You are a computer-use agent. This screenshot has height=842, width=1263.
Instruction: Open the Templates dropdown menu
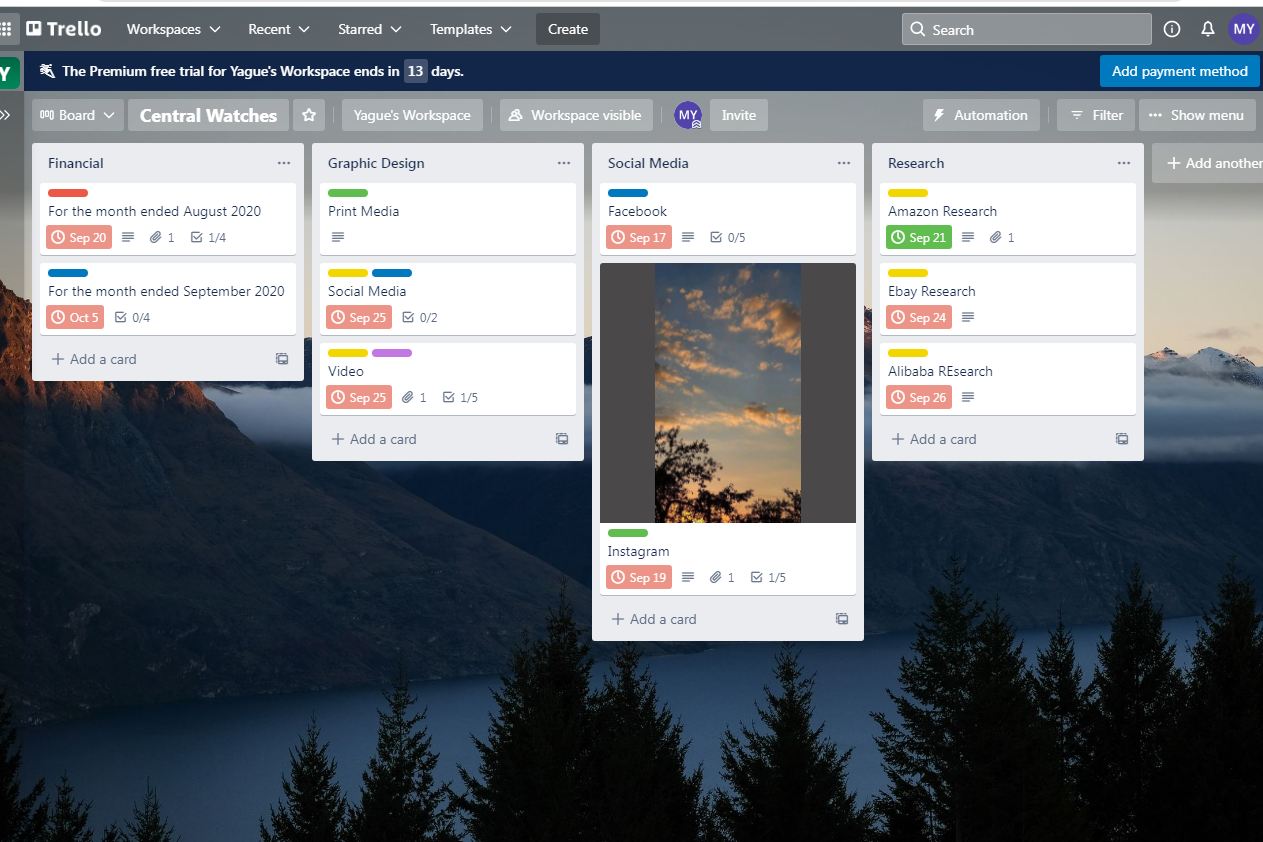470,29
